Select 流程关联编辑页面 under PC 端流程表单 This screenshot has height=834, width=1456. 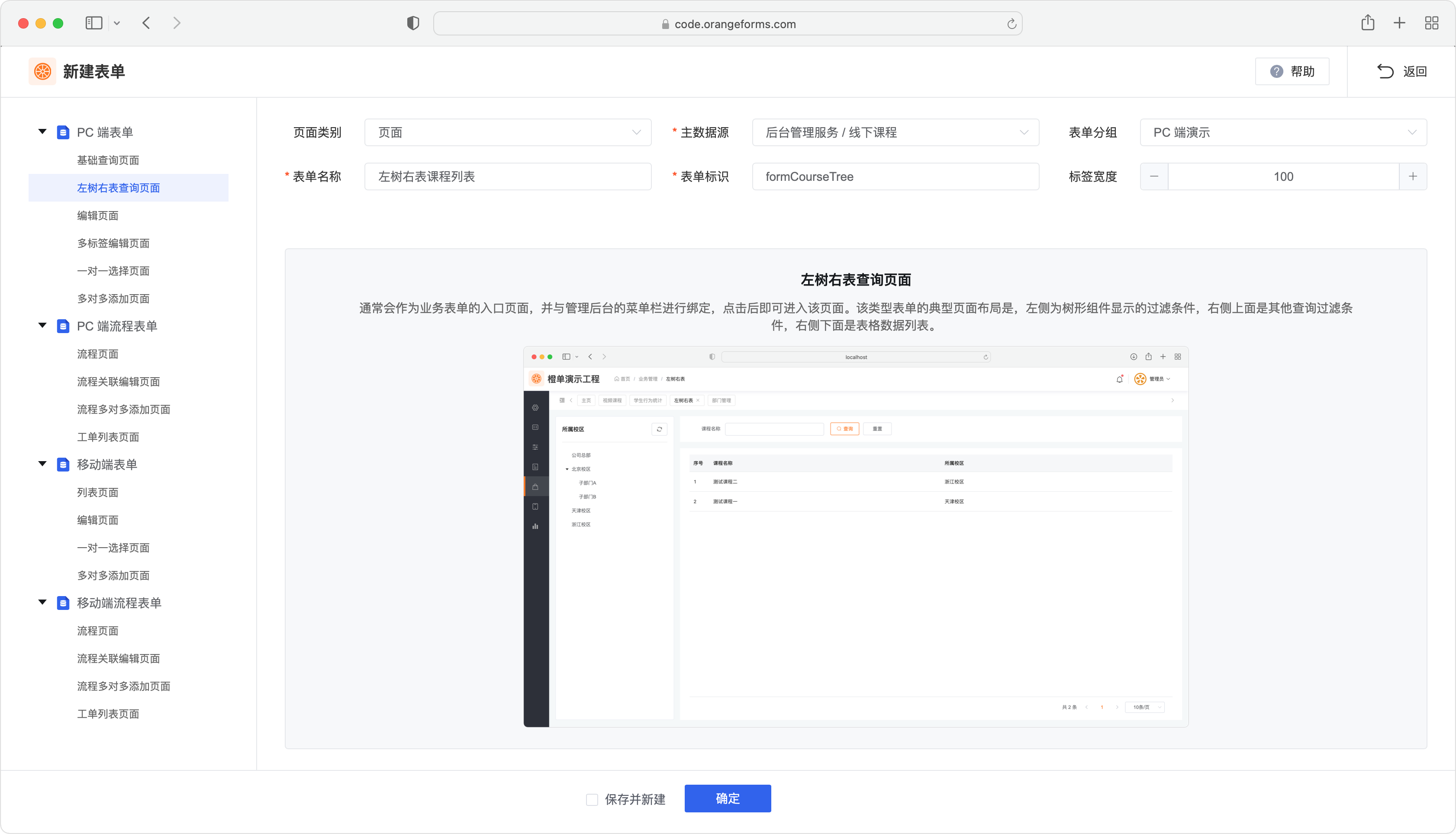(119, 382)
